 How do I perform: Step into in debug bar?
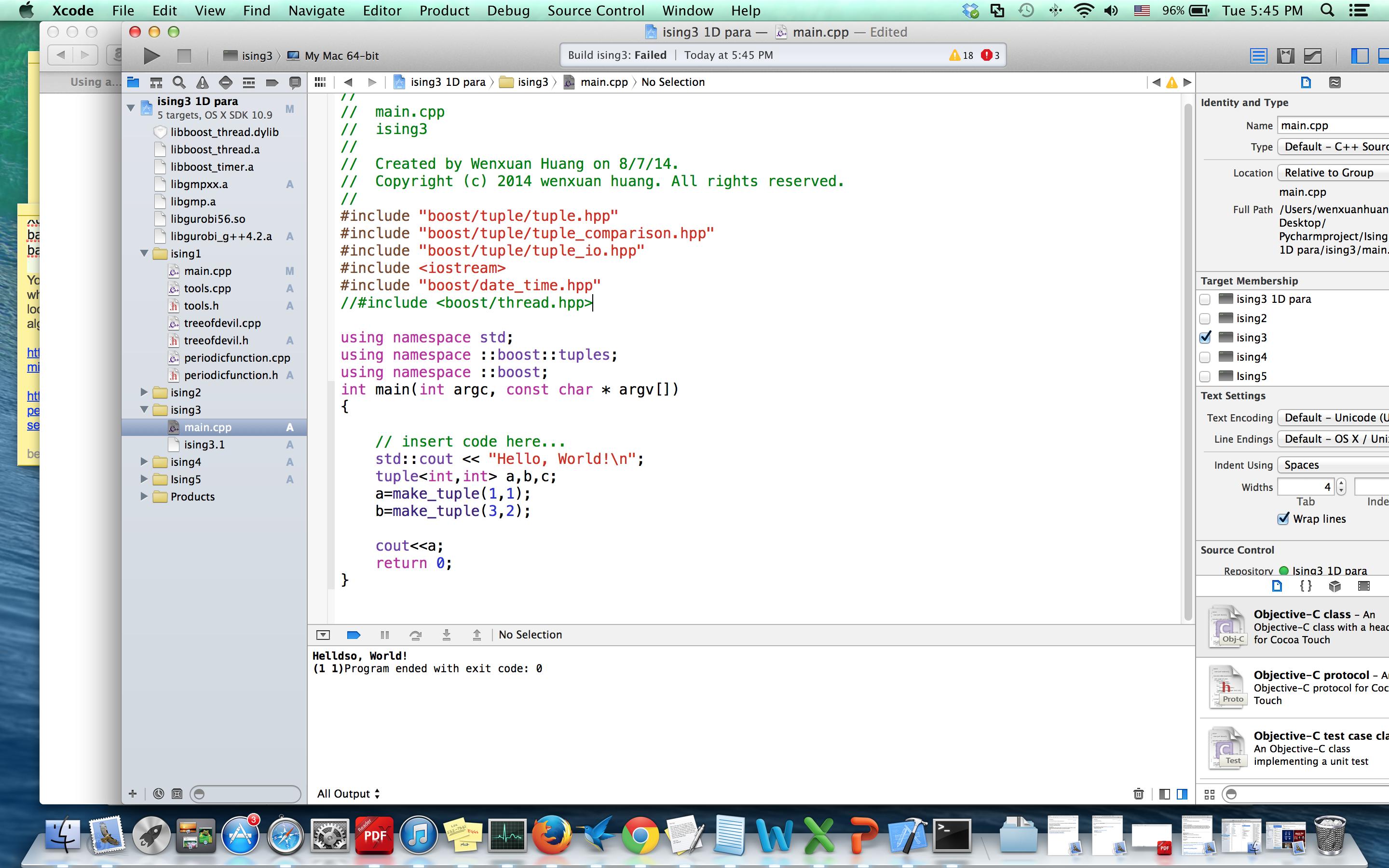(447, 634)
